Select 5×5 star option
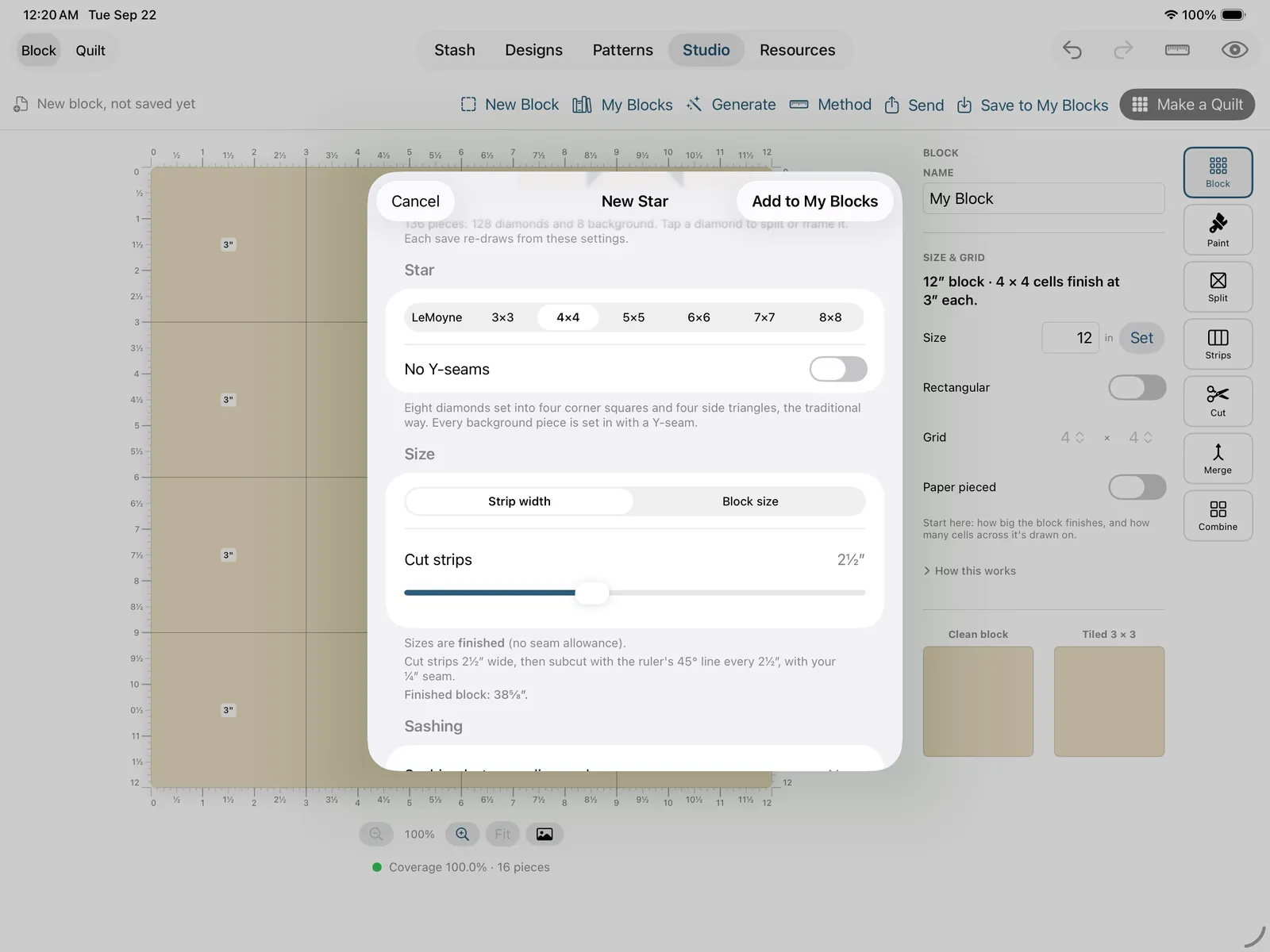 [x=633, y=317]
